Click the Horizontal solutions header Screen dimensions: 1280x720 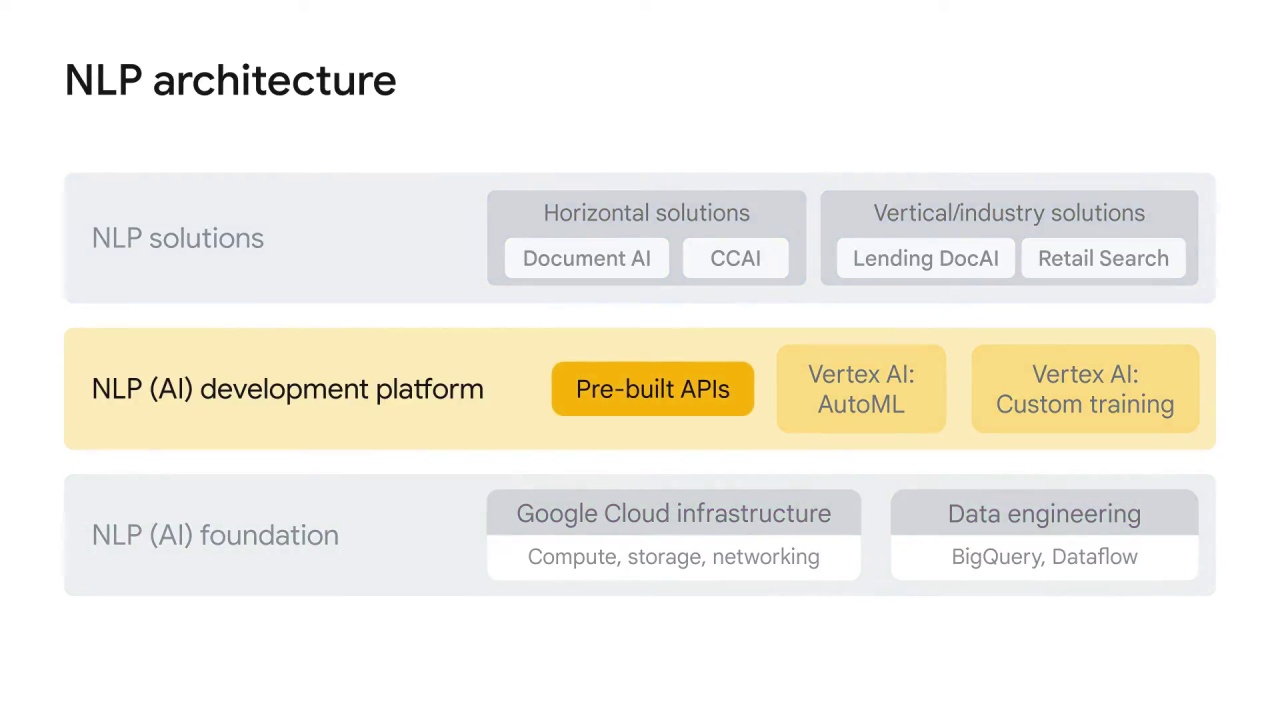(646, 213)
